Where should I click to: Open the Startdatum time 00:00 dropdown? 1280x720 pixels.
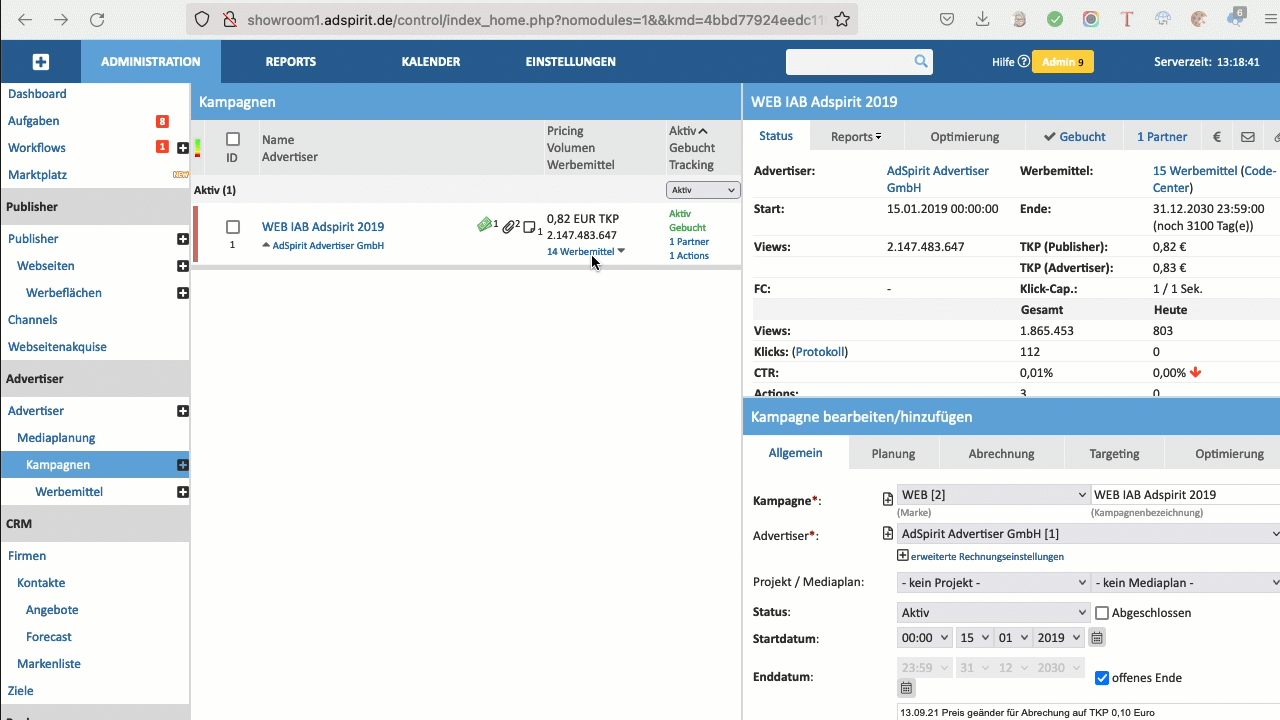coord(925,638)
